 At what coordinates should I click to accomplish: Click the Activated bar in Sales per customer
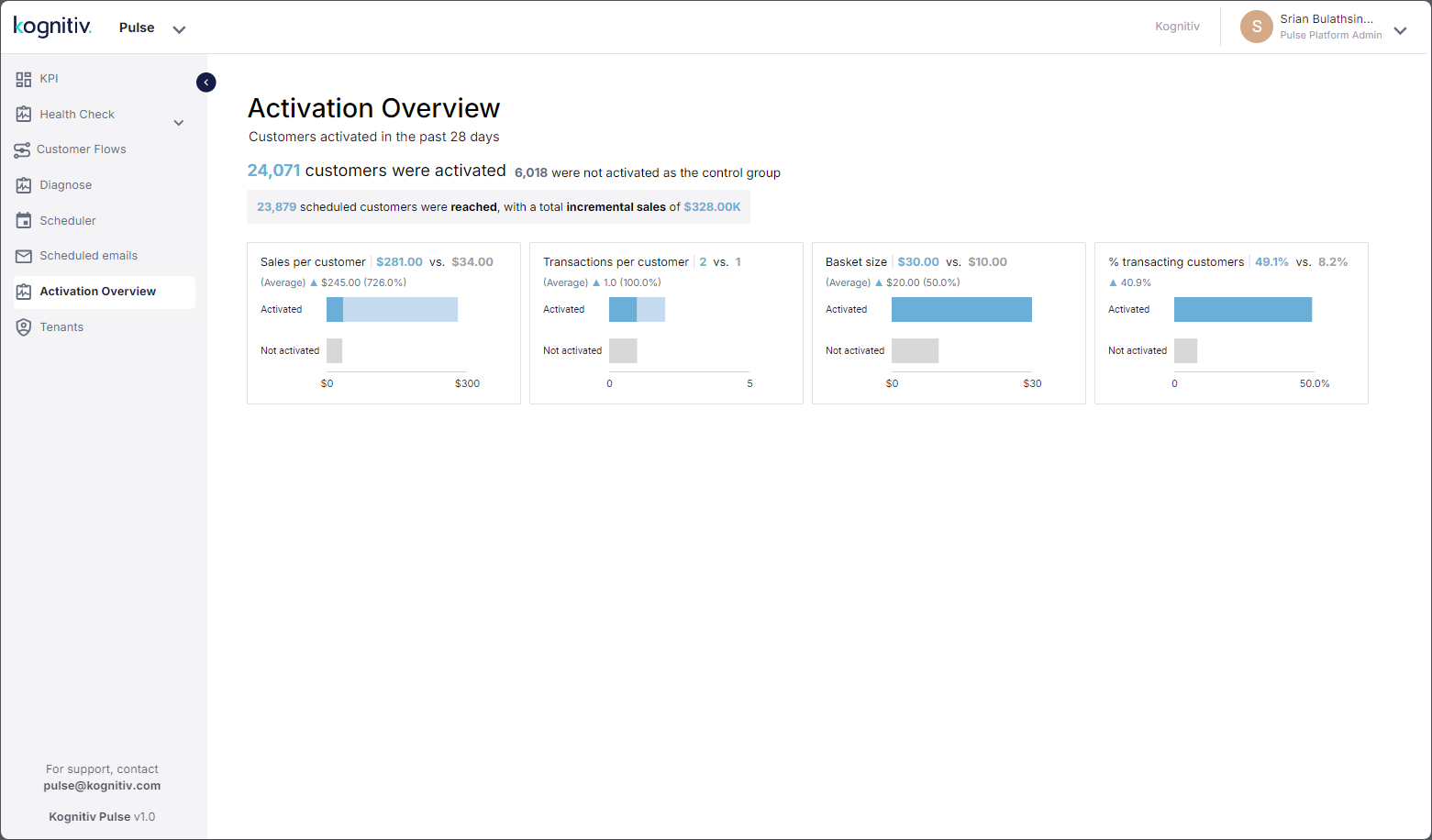(x=392, y=309)
